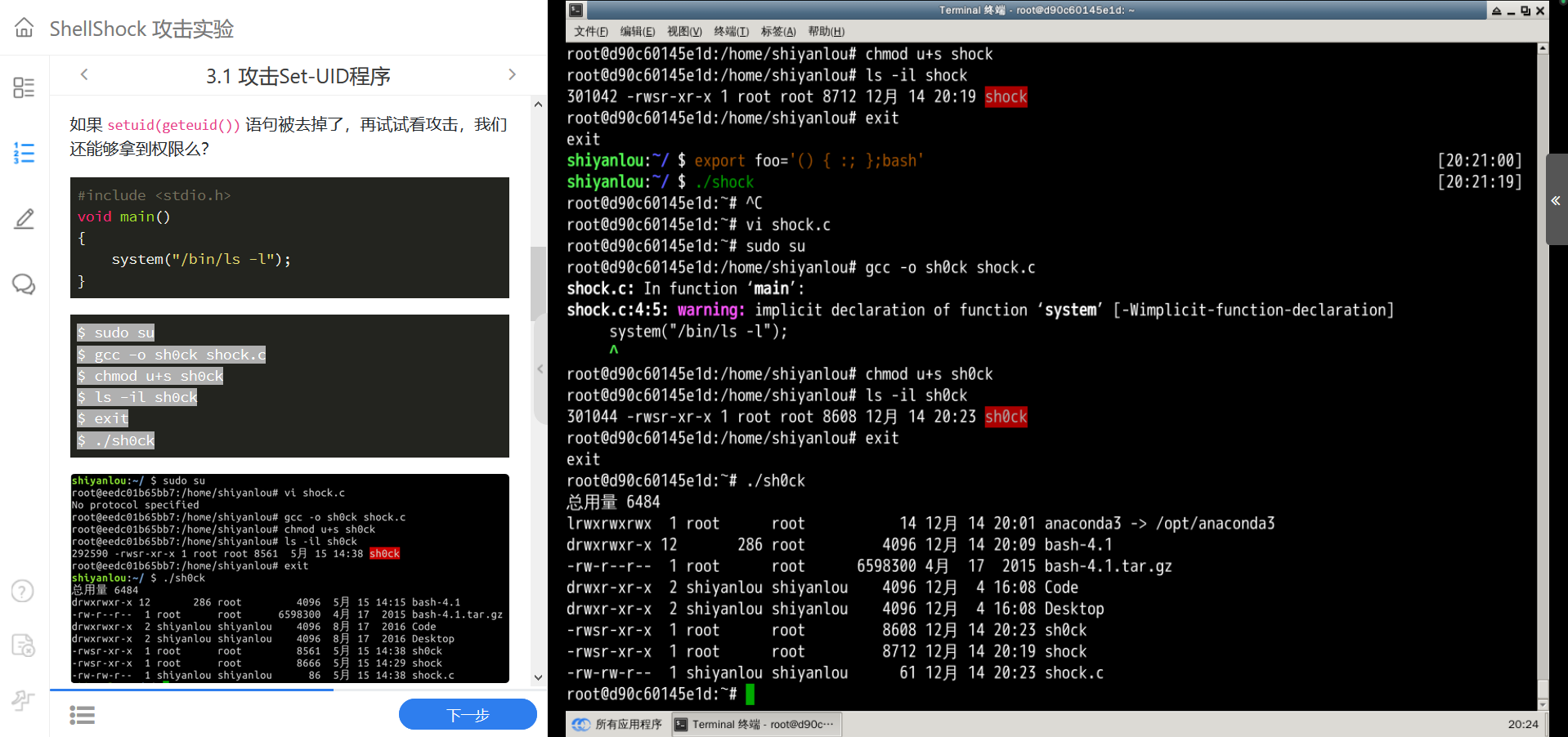Open the 标签(A) menu in Terminal
Viewport: 1568px width, 737px height.
click(x=778, y=31)
